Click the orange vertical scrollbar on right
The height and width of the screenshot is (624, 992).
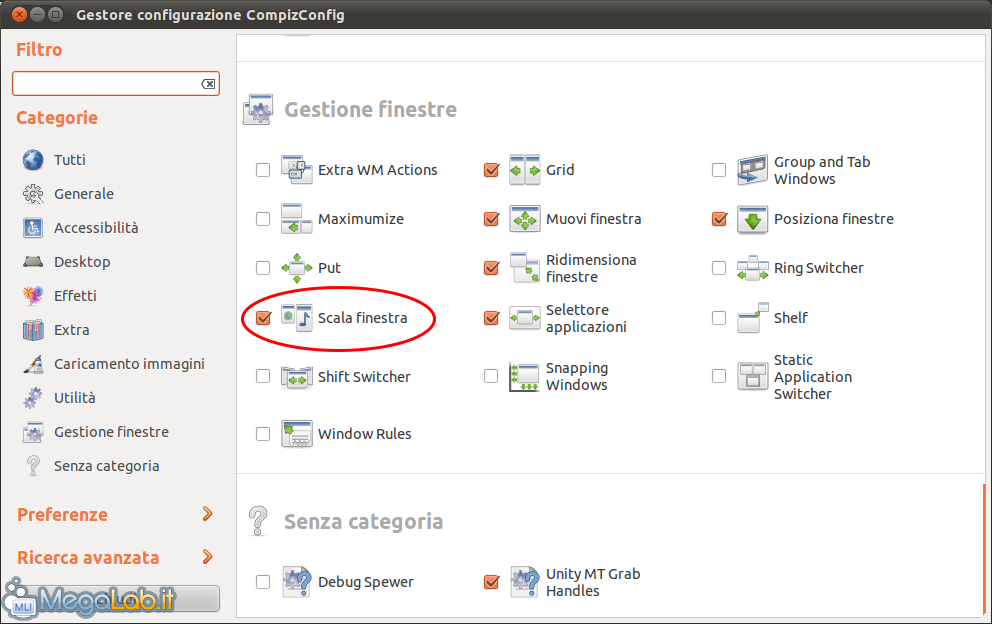point(984,547)
